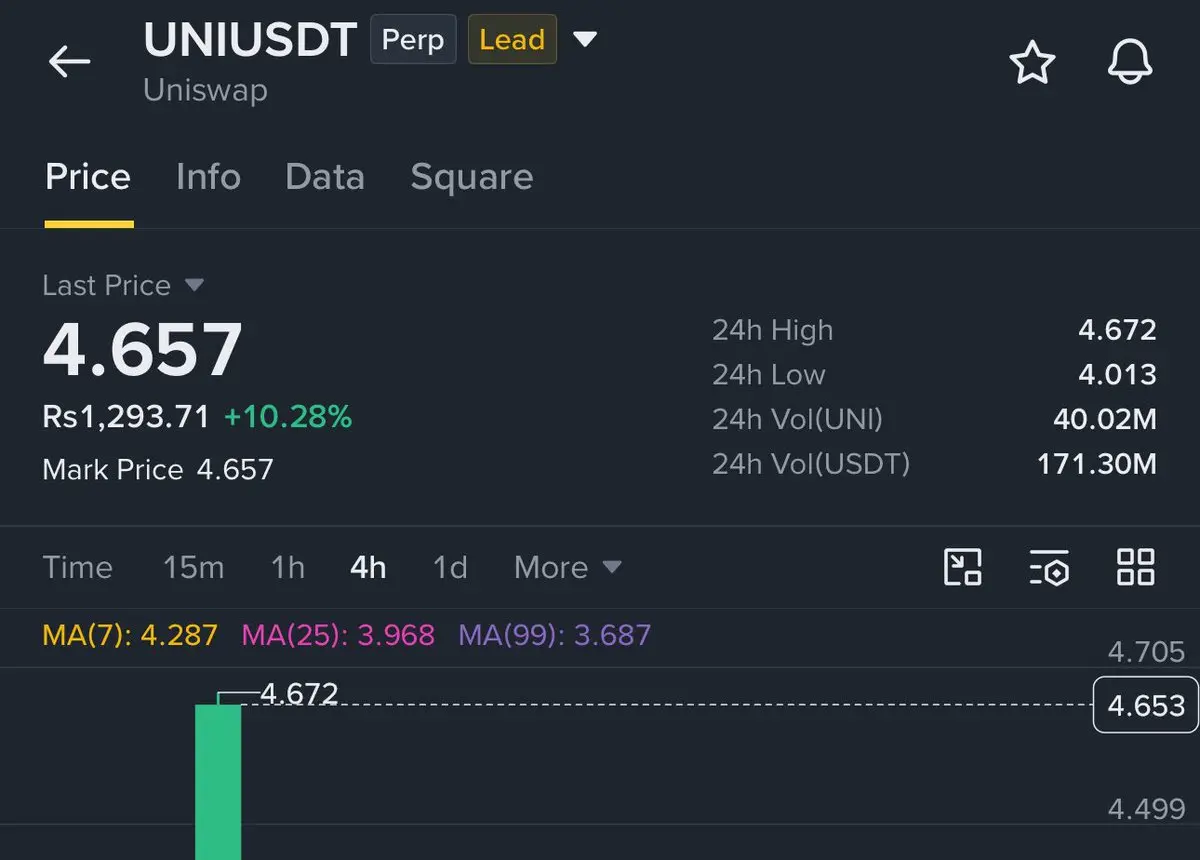Tap the 4.705 axis price label
This screenshot has width=1200, height=860.
(1146, 652)
